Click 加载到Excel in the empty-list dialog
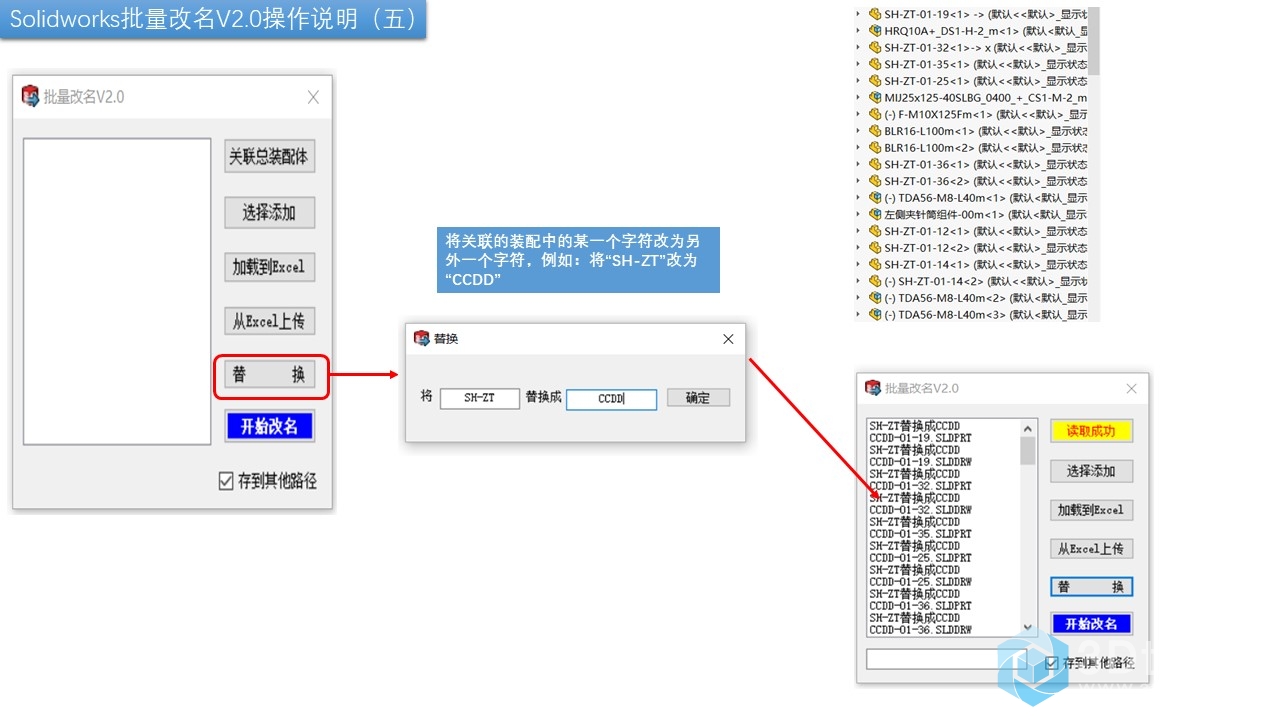The image size is (1280, 720). click(x=269, y=267)
